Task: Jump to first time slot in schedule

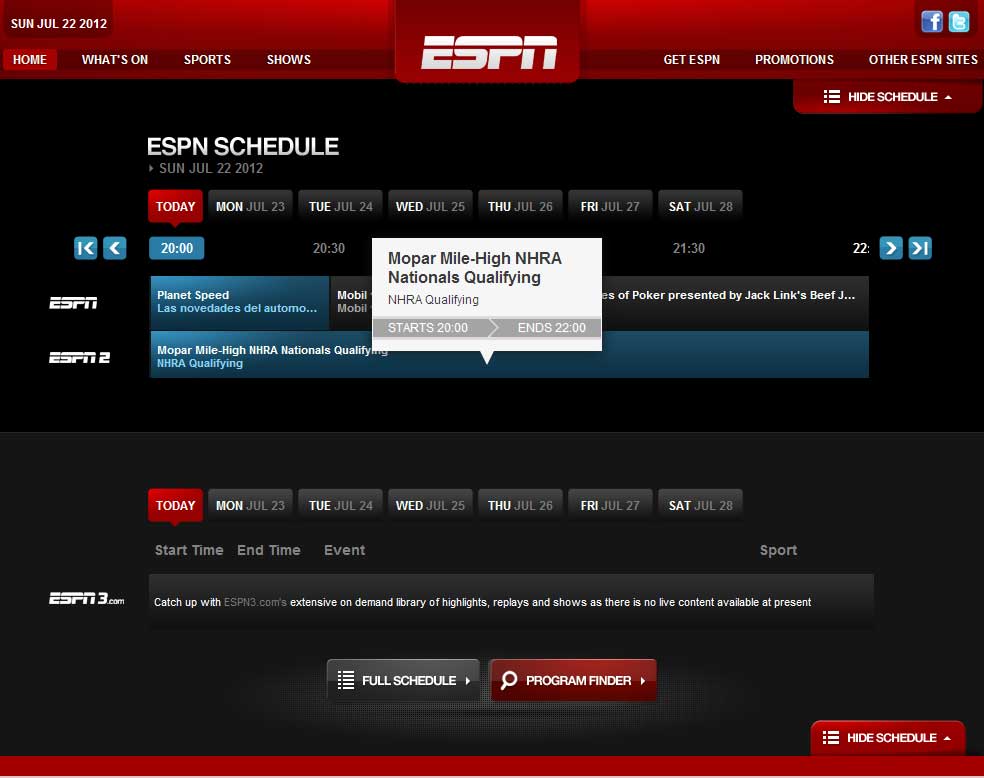Action: (86, 248)
